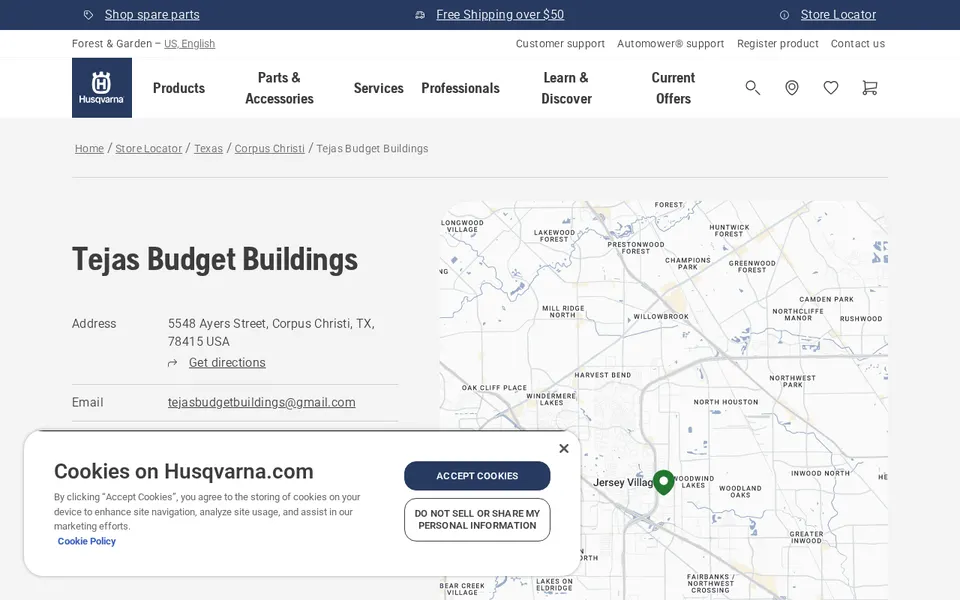Click the Willowbrook map label
The height and width of the screenshot is (600, 960).
tap(661, 317)
